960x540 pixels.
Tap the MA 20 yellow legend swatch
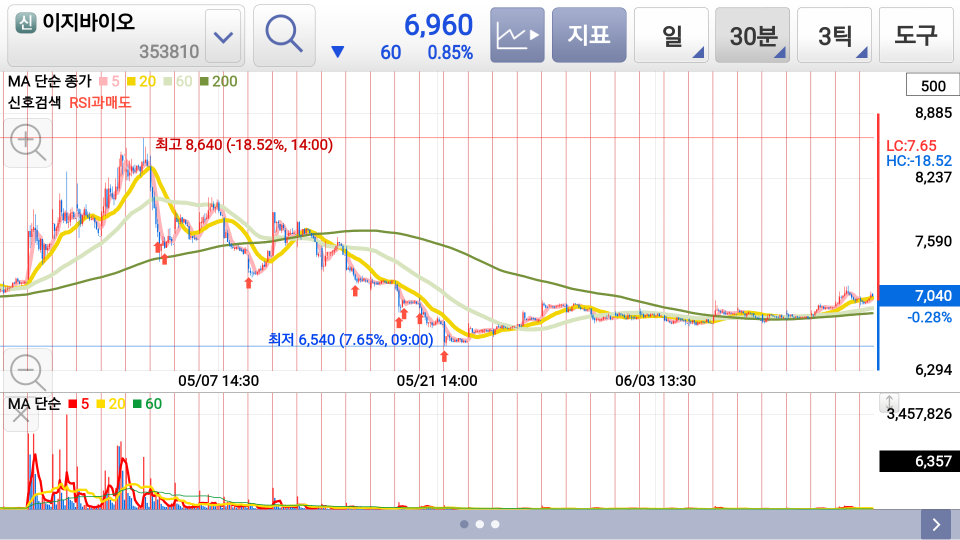click(x=131, y=81)
